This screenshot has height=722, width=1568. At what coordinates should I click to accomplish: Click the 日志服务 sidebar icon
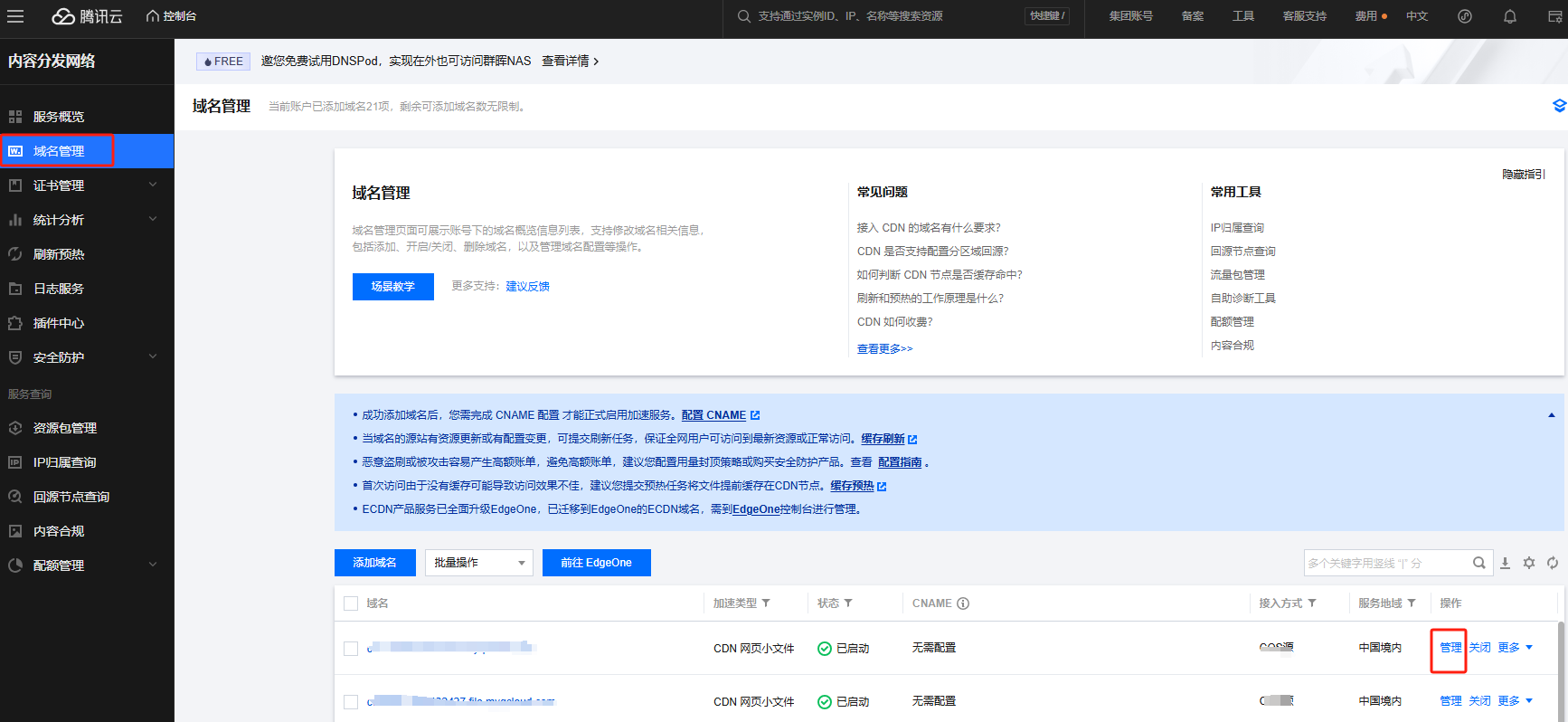[15, 289]
